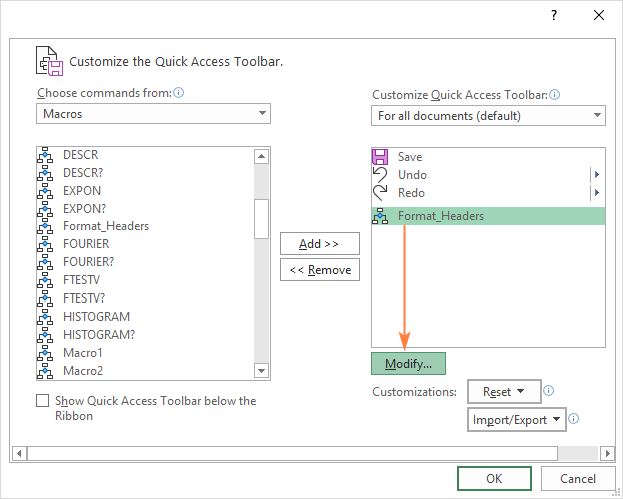Select the HISTOGRAM macro in the list

[x=96, y=317]
